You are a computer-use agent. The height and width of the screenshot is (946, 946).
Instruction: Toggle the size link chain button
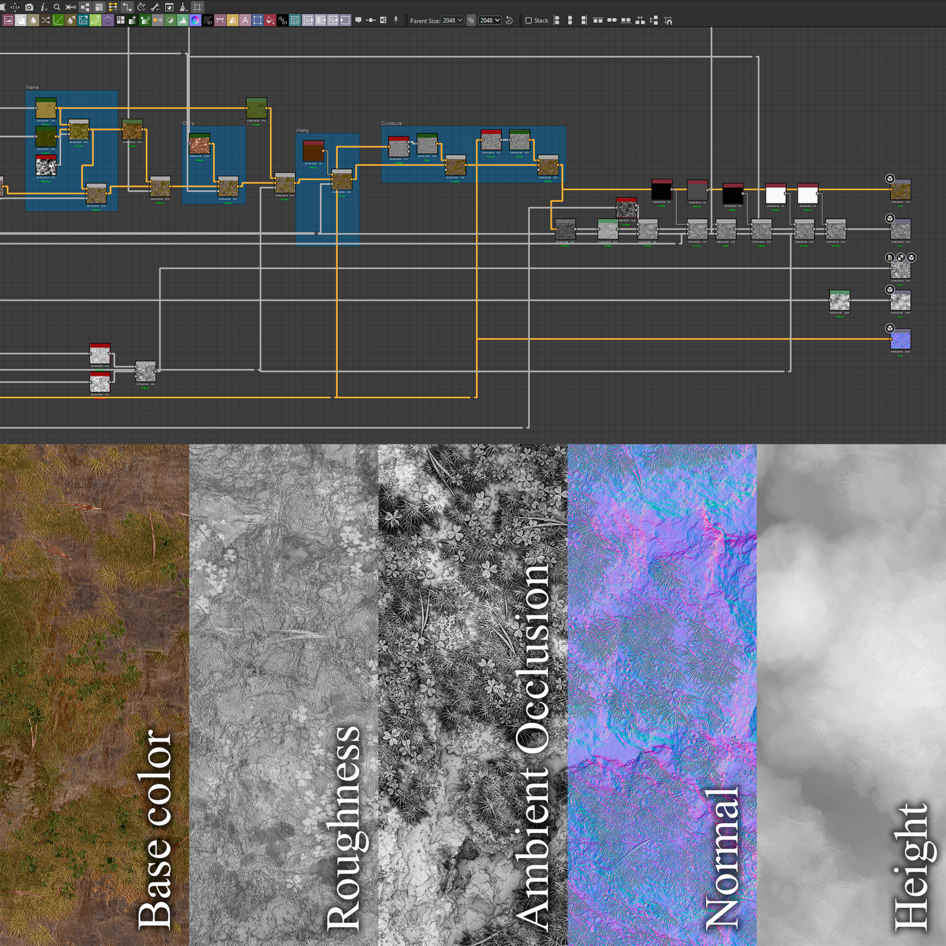point(471,20)
